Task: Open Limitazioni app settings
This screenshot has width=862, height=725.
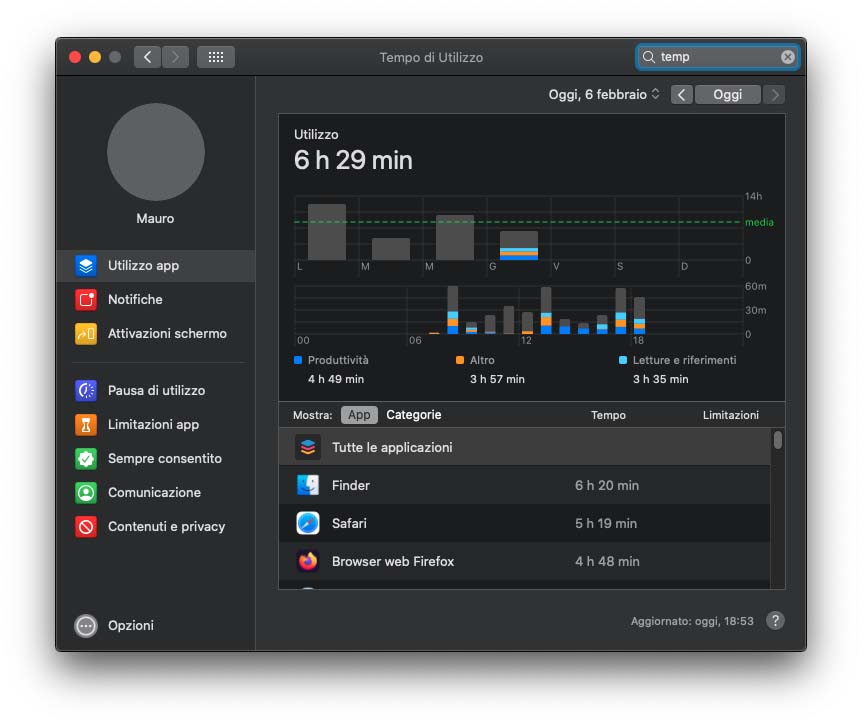Action: 155,425
